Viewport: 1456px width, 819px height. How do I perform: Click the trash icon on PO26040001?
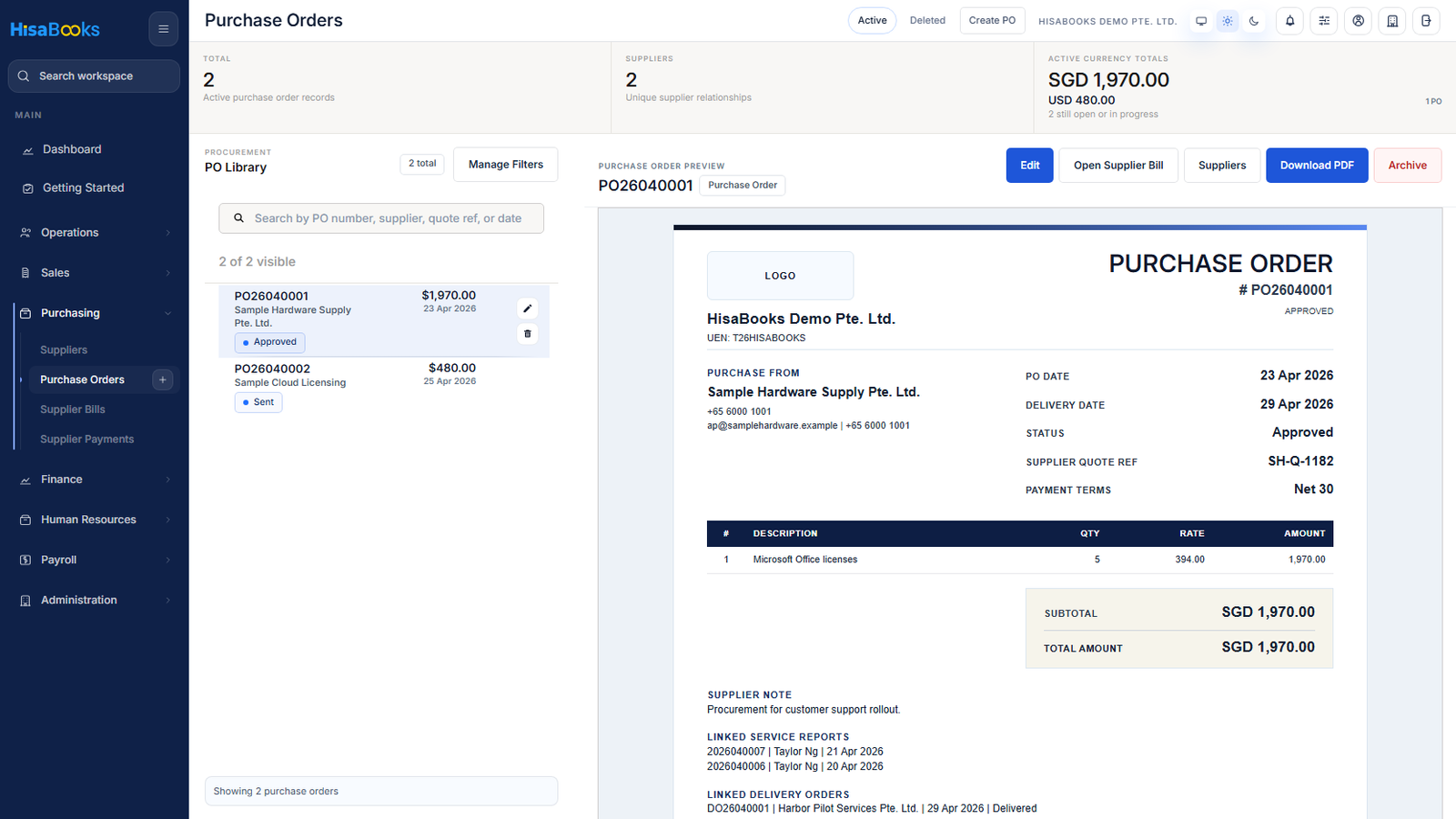pos(527,334)
